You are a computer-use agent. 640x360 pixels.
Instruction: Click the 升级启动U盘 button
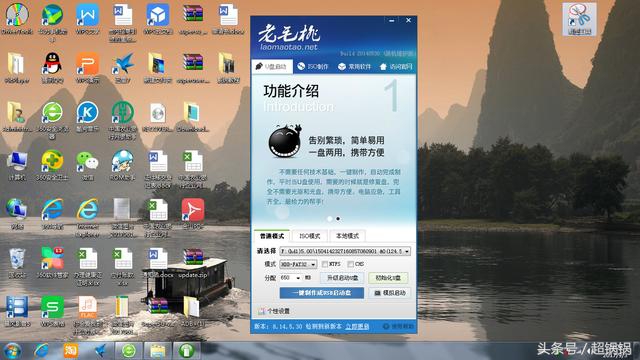click(x=342, y=278)
